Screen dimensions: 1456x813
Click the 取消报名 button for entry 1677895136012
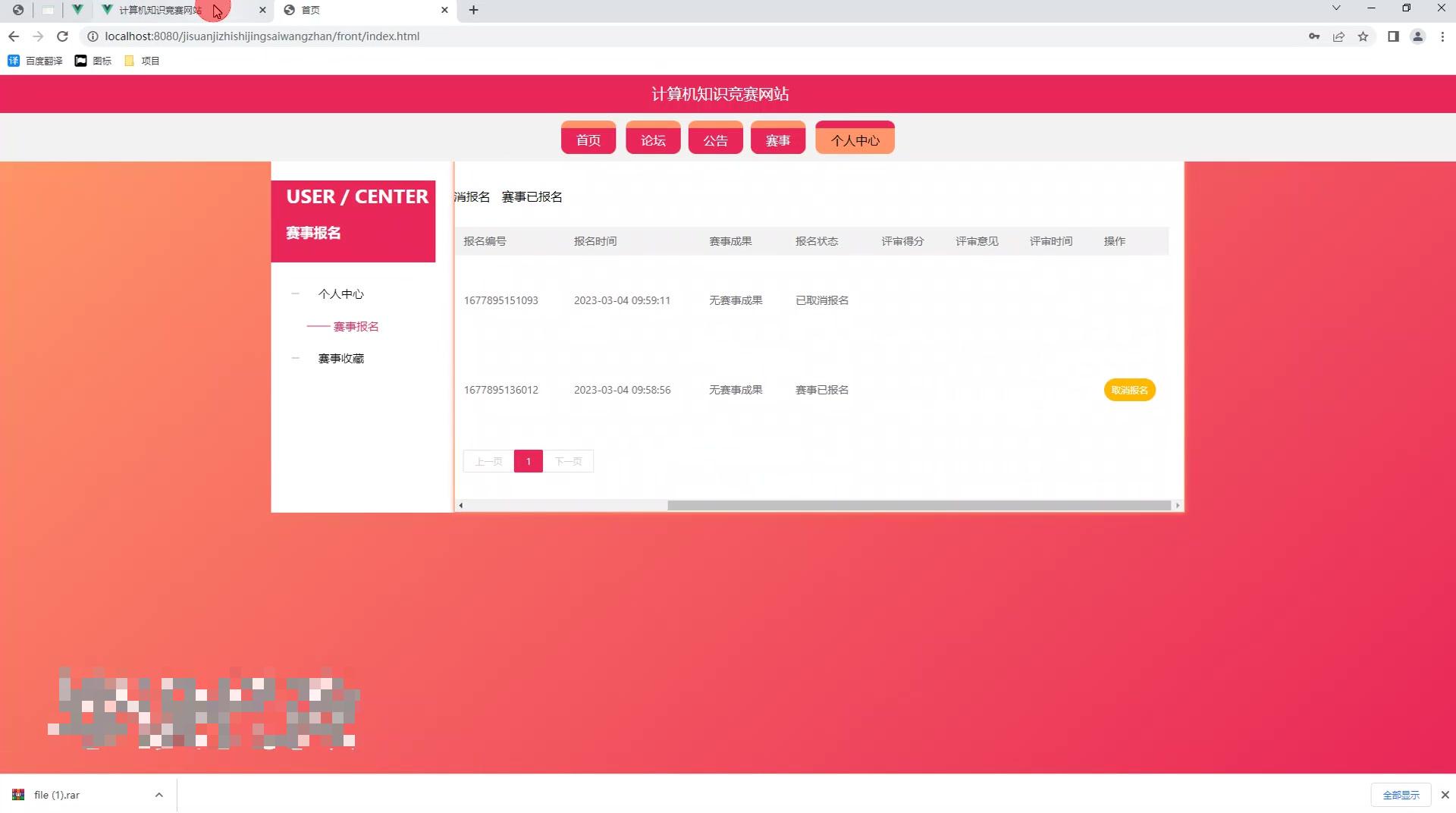coord(1129,390)
